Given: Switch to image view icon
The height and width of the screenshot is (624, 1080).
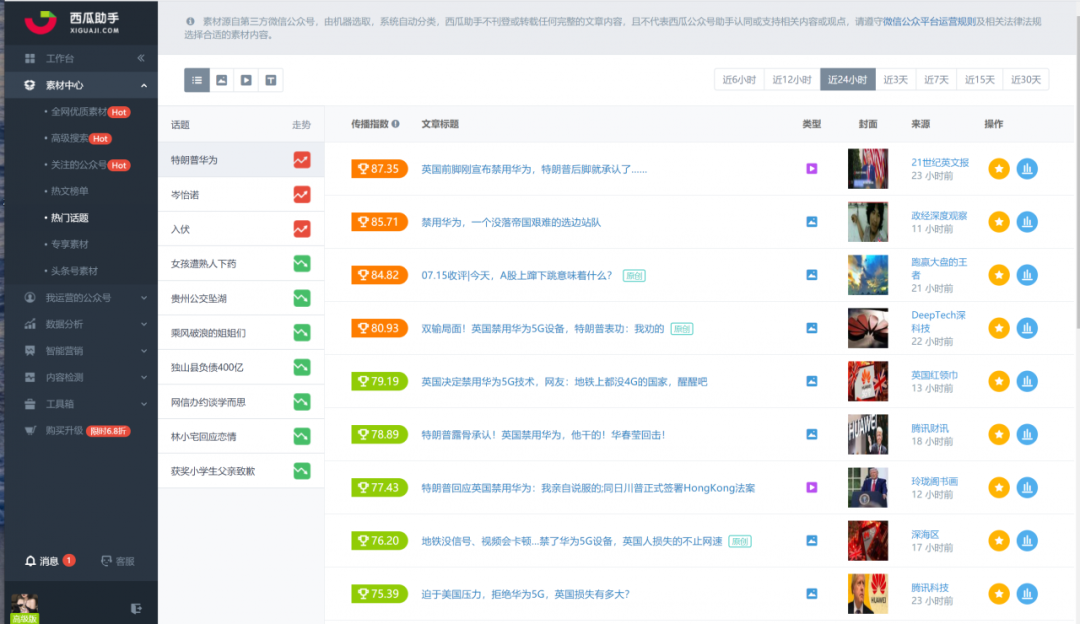Looking at the screenshot, I should click(x=222, y=80).
